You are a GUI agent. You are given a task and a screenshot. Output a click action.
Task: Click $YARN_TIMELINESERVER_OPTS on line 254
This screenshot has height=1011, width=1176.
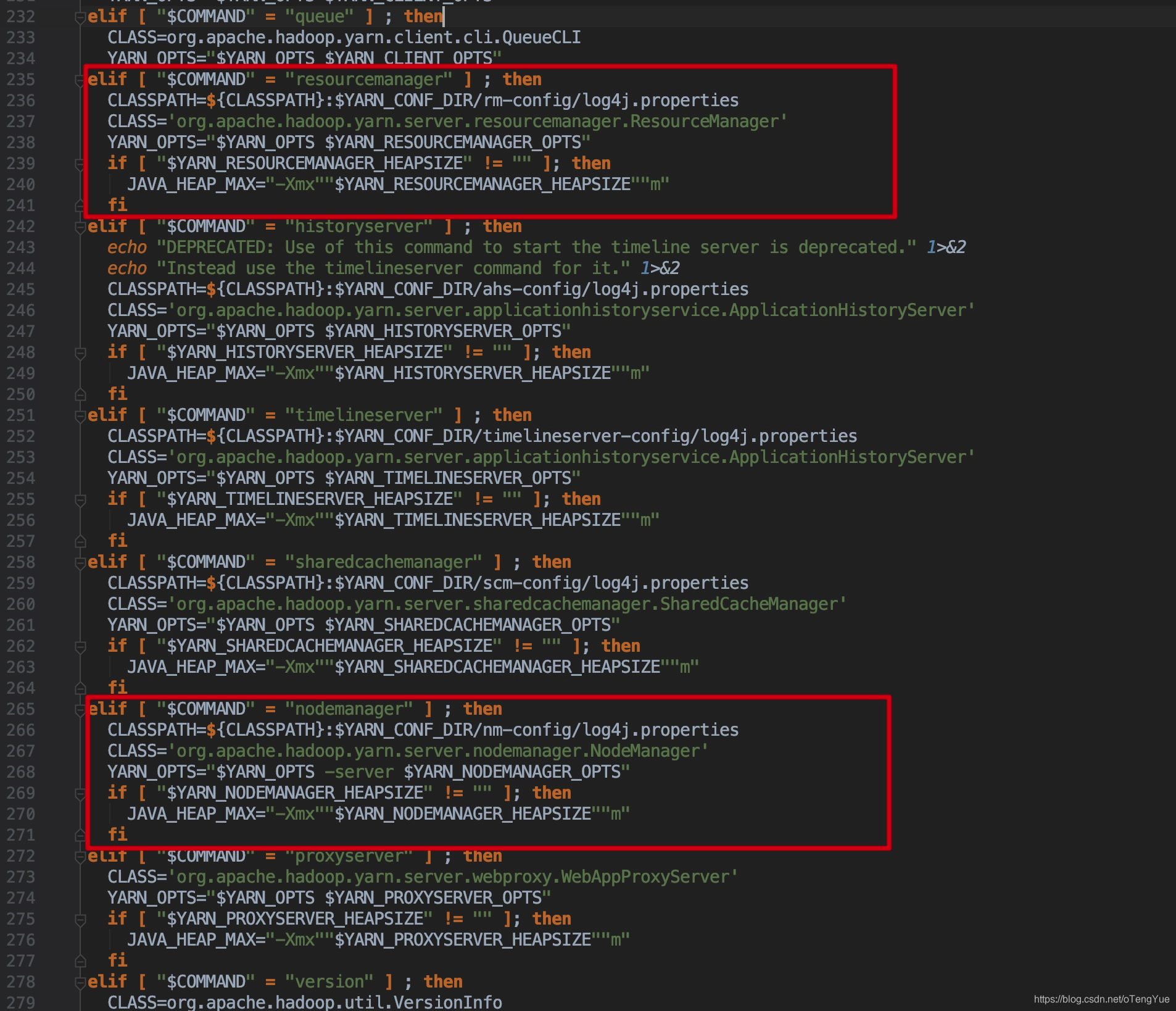pyautogui.click(x=448, y=478)
